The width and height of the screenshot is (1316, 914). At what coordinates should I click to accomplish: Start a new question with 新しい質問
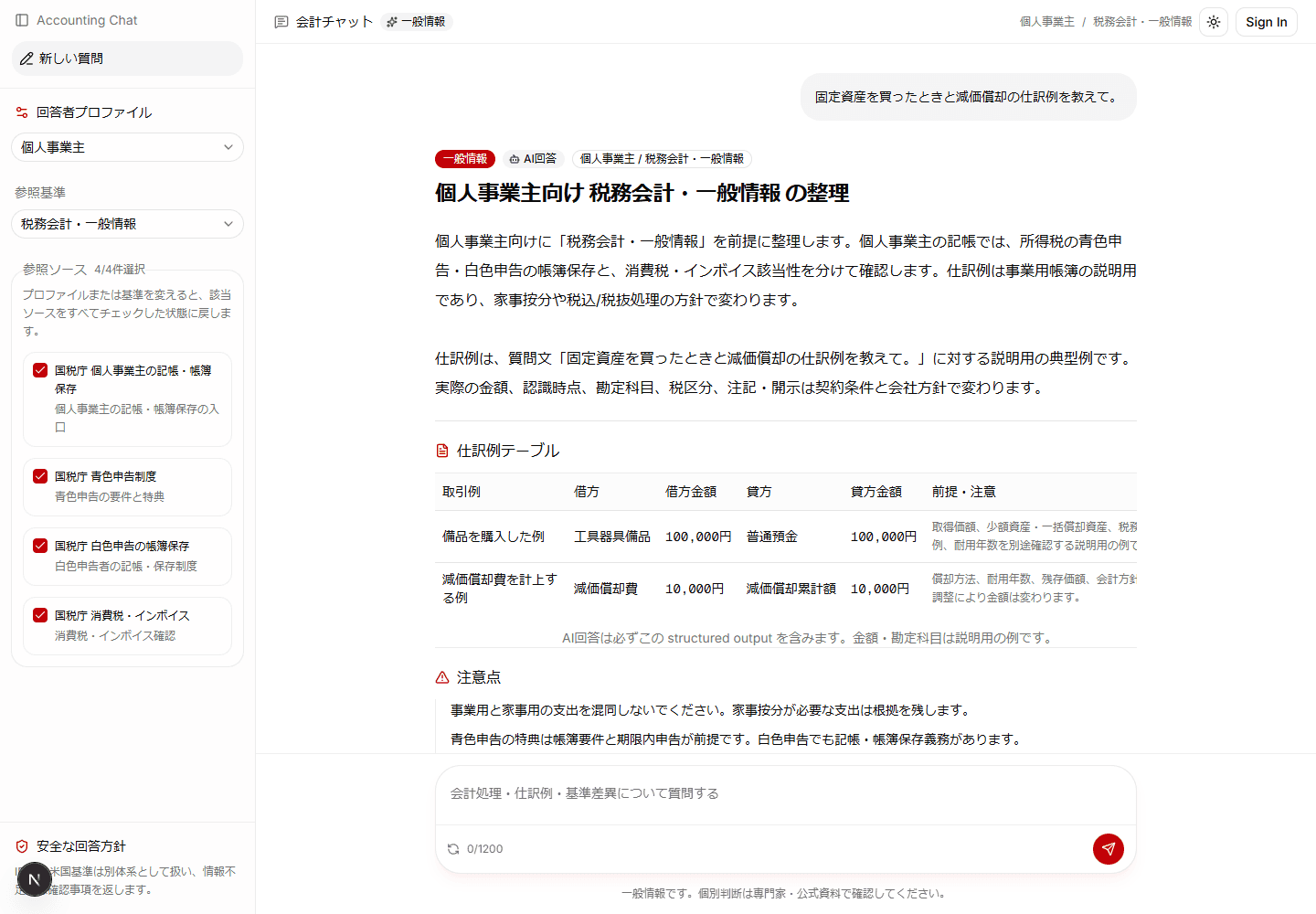[127, 58]
